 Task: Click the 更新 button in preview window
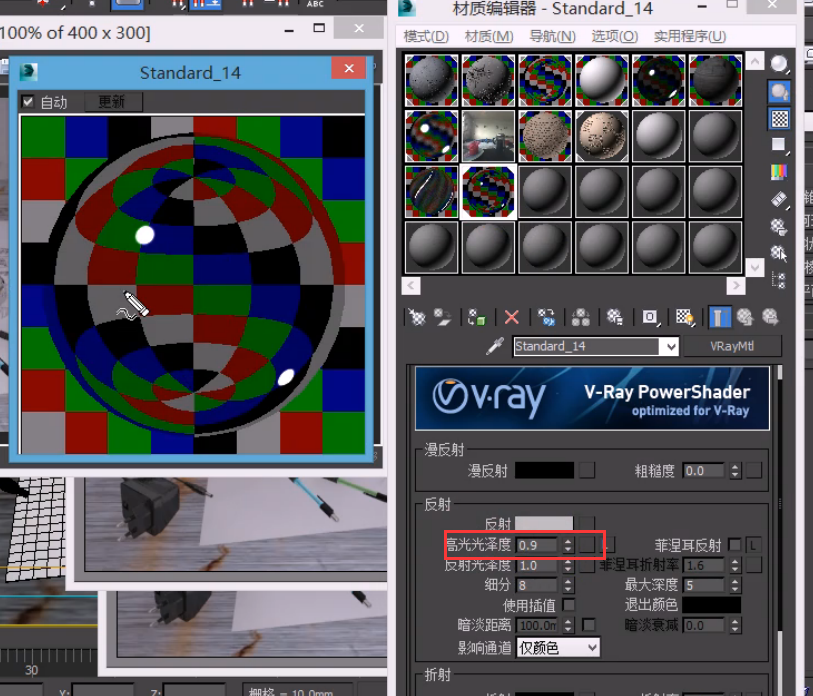(112, 102)
